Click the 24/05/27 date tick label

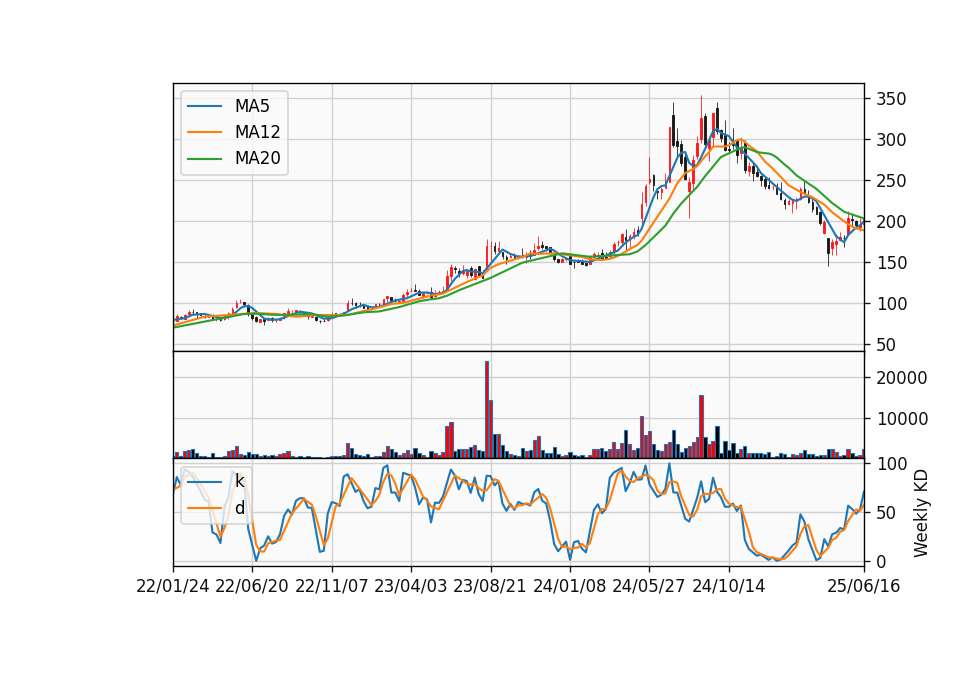point(649,586)
